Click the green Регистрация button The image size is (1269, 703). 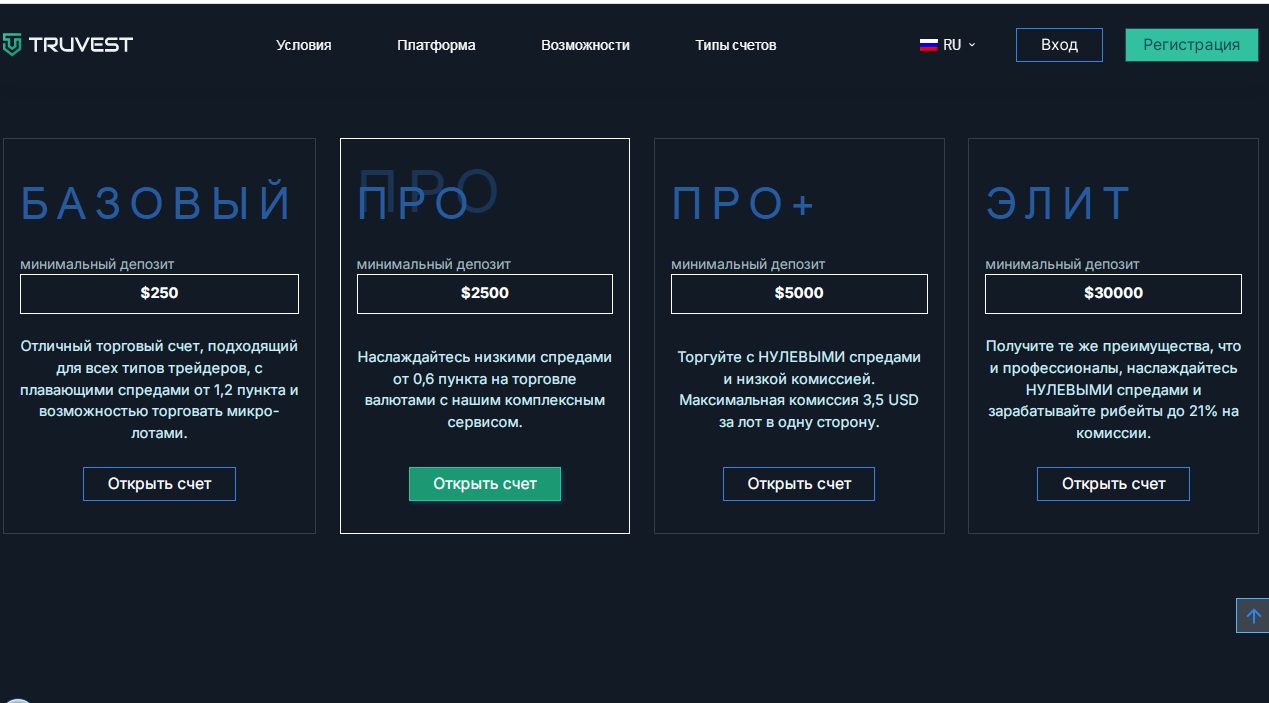coord(1192,45)
